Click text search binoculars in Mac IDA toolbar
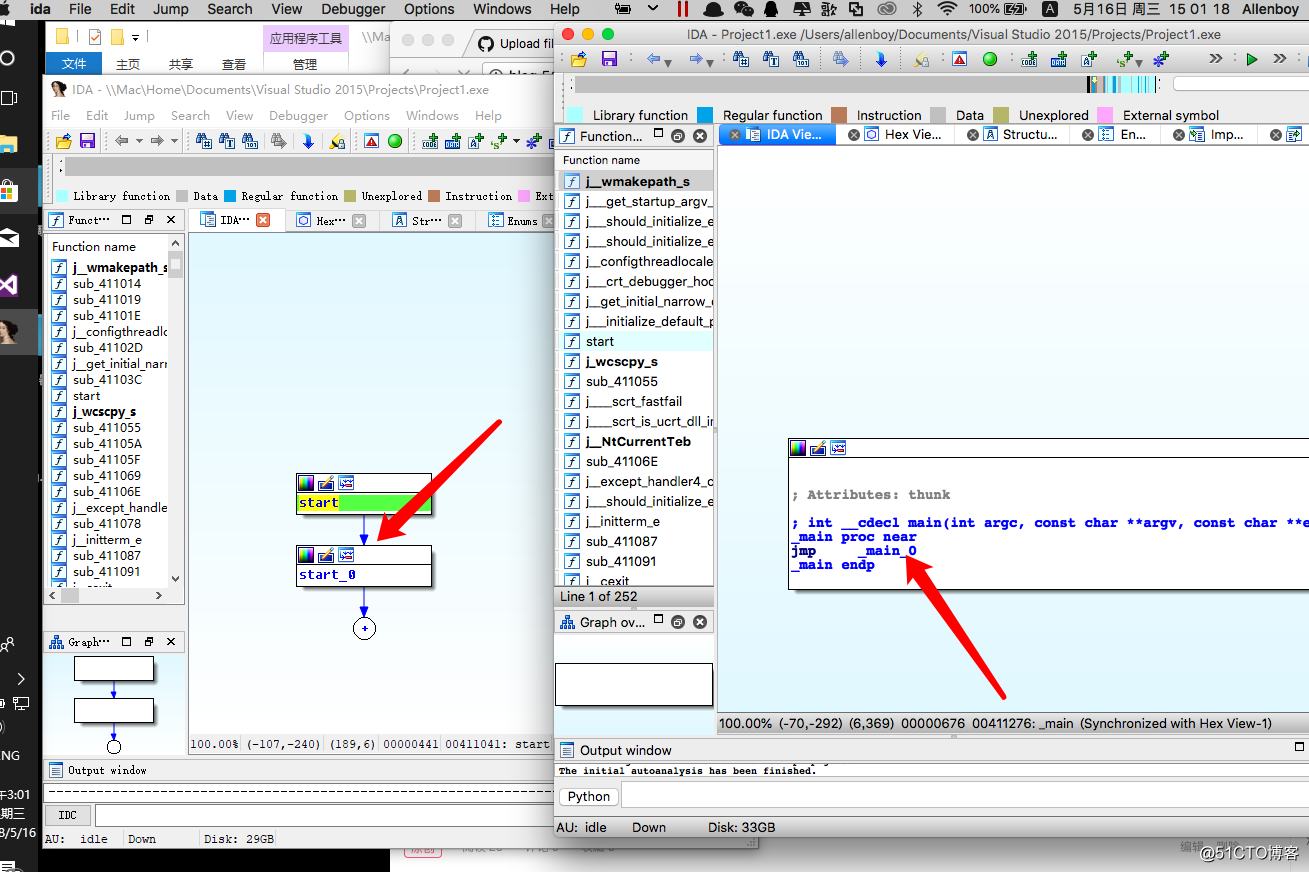1309x872 pixels. click(x=771, y=59)
